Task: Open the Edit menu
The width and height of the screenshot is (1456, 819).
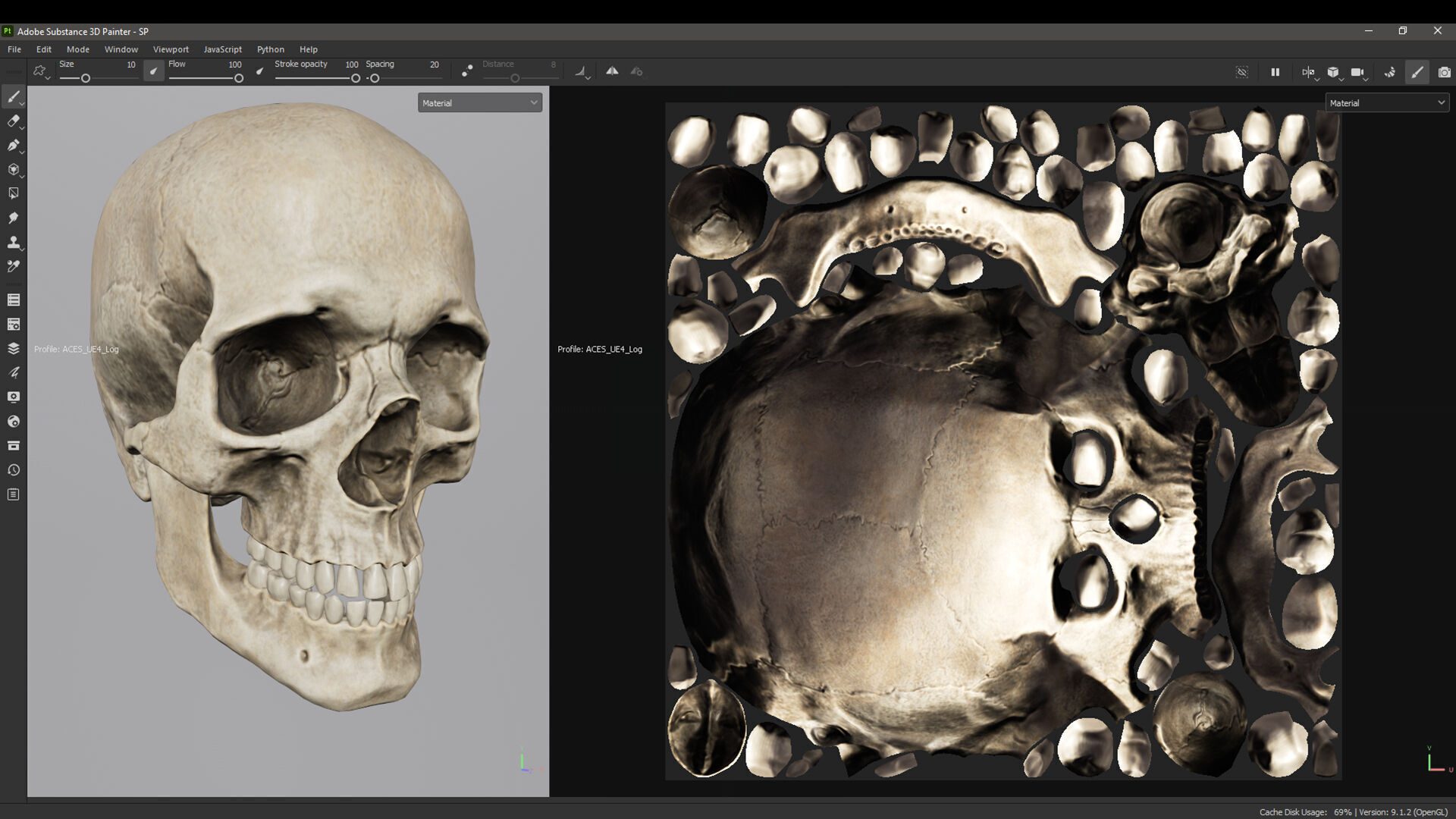Action: click(44, 49)
